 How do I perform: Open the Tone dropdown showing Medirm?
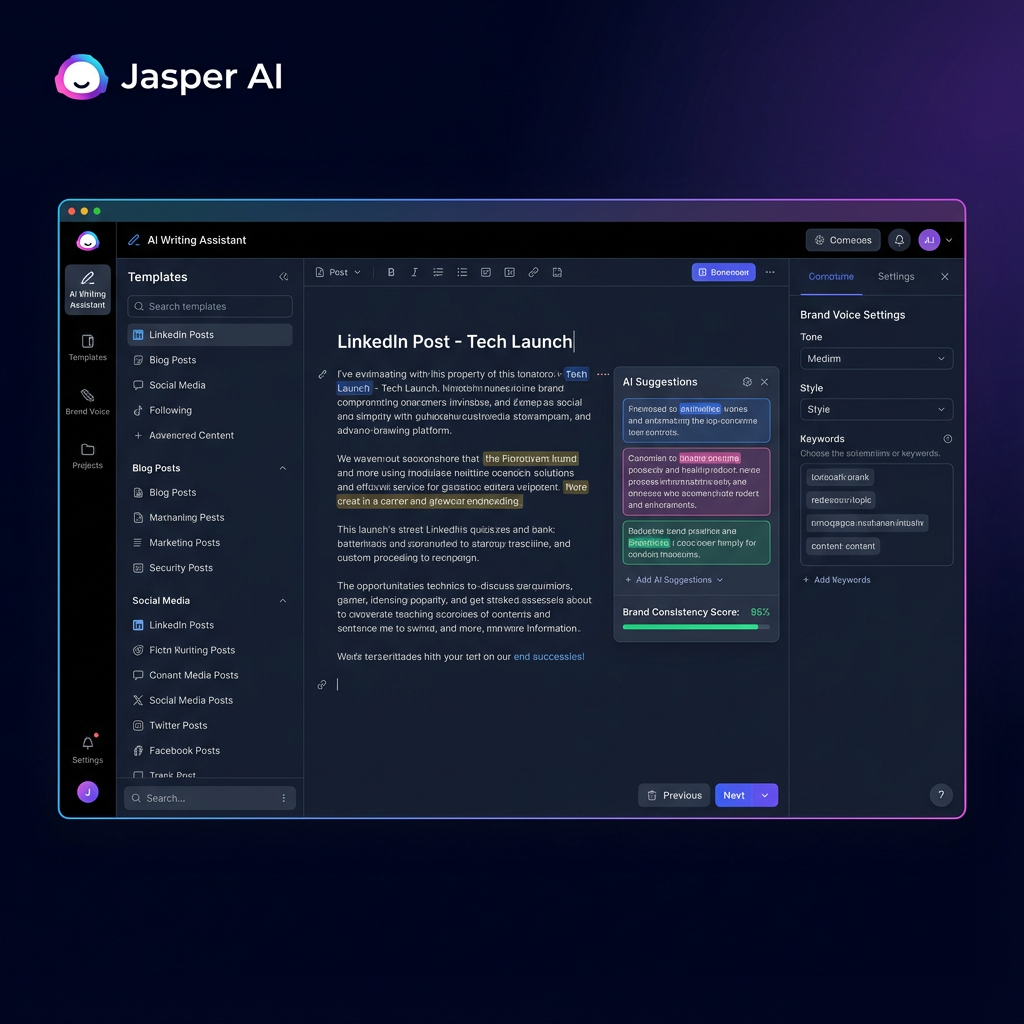tap(876, 359)
